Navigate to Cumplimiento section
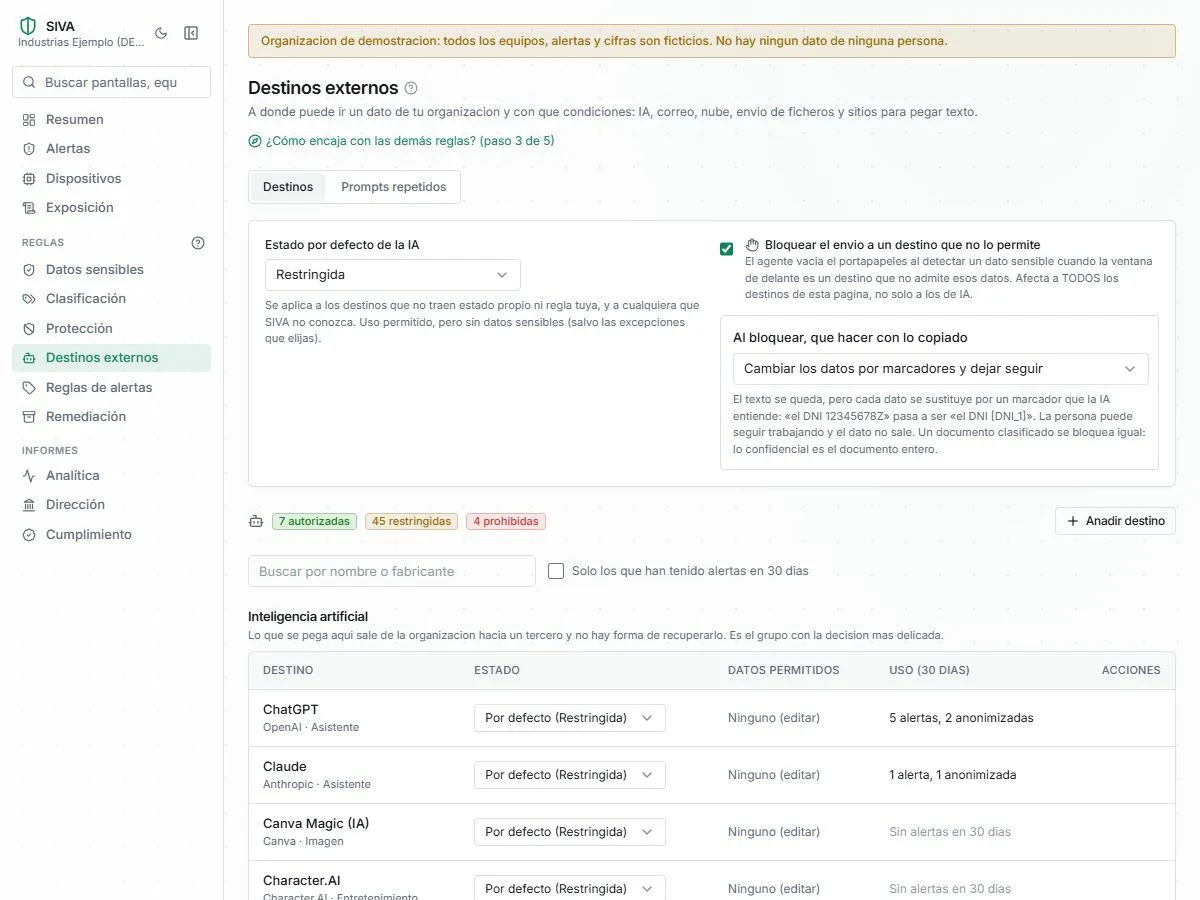Image resolution: width=1200 pixels, height=900 pixels. coord(111,535)
